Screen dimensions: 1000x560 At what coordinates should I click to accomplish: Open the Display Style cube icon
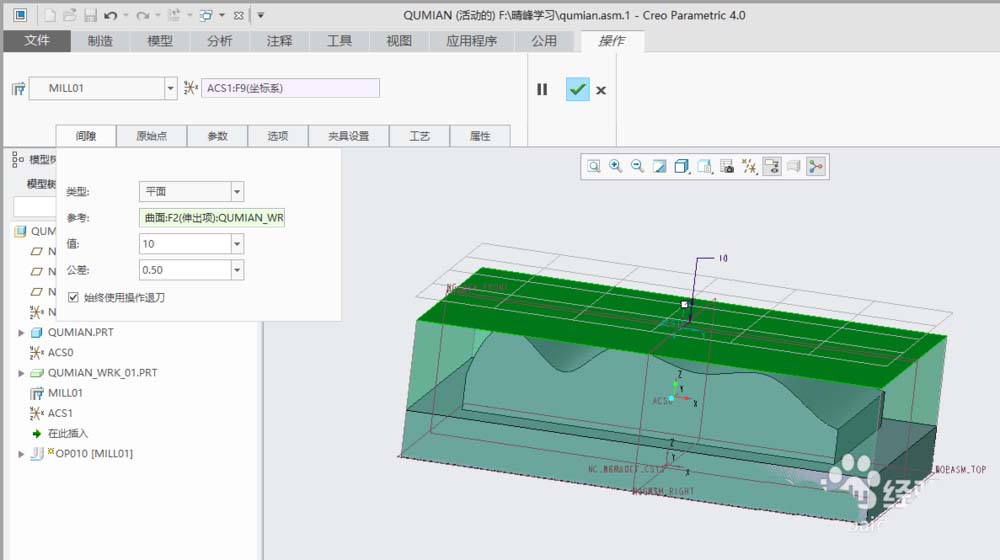682,166
